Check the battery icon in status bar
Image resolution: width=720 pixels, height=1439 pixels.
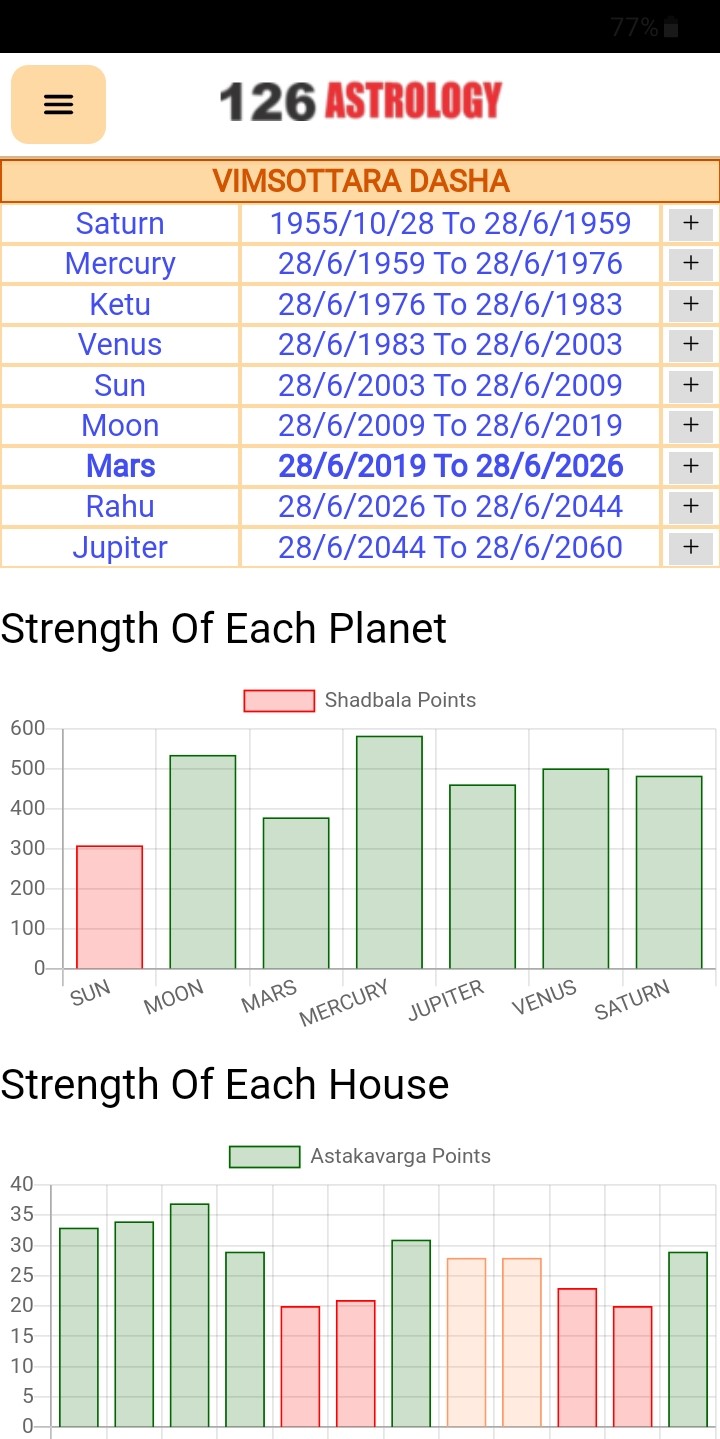671,28
